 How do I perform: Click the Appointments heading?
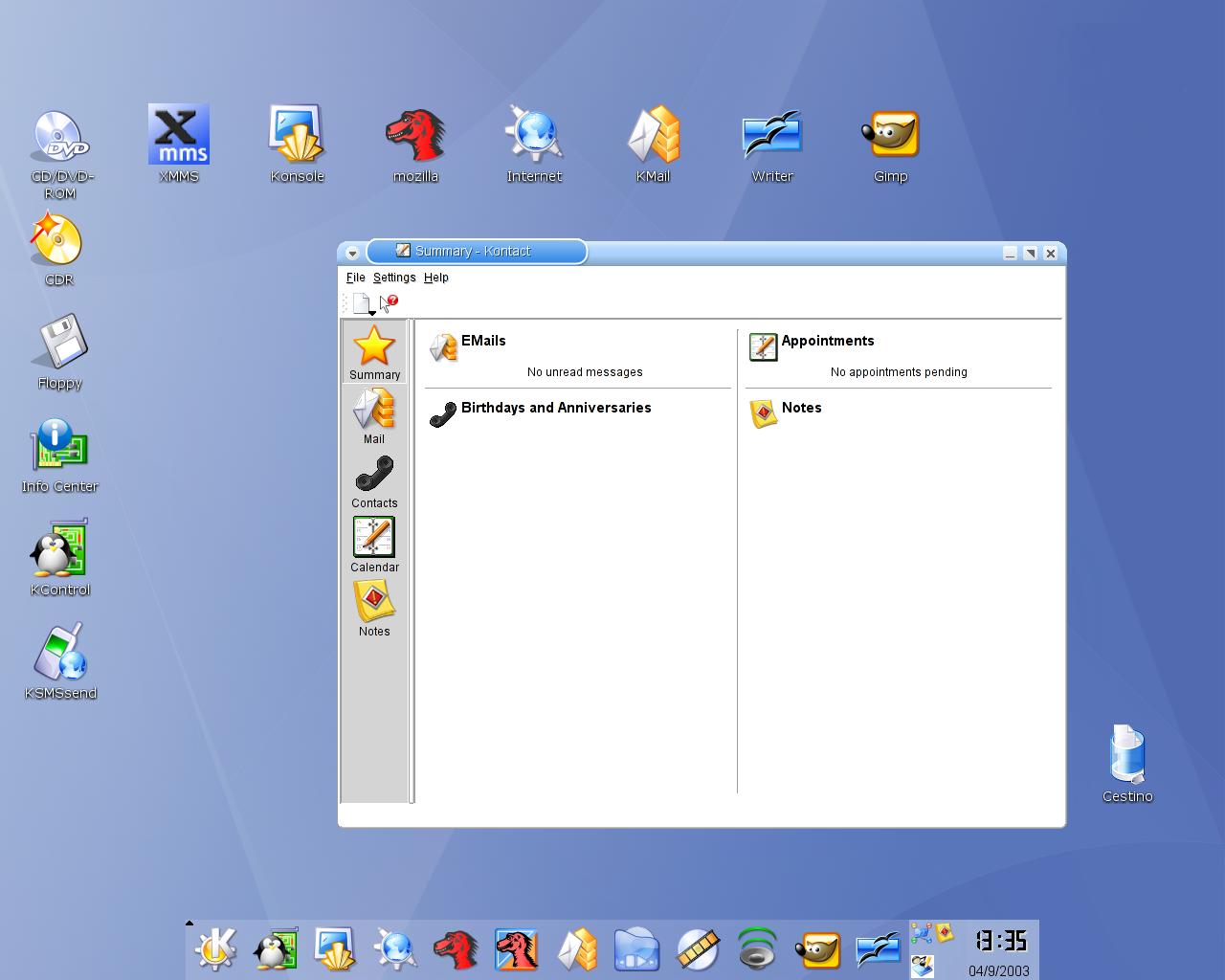point(828,341)
